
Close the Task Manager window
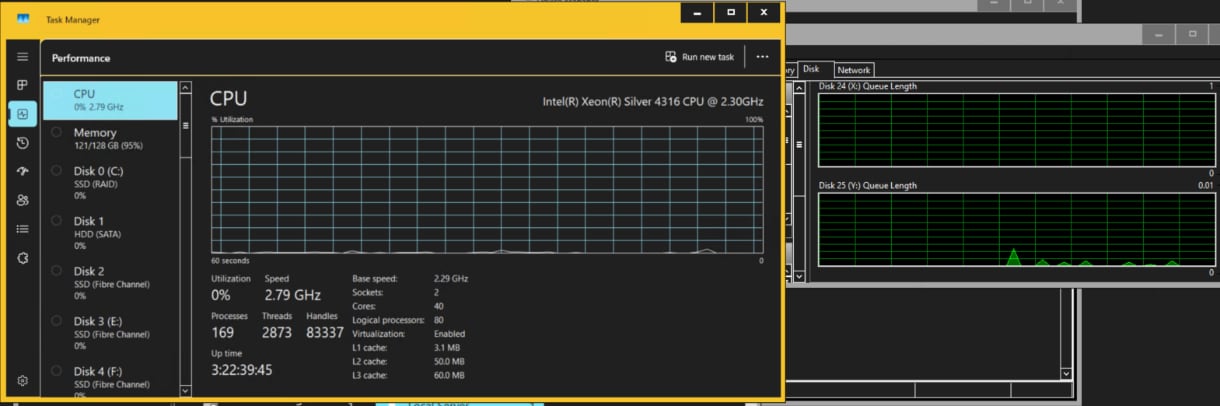[x=765, y=13]
